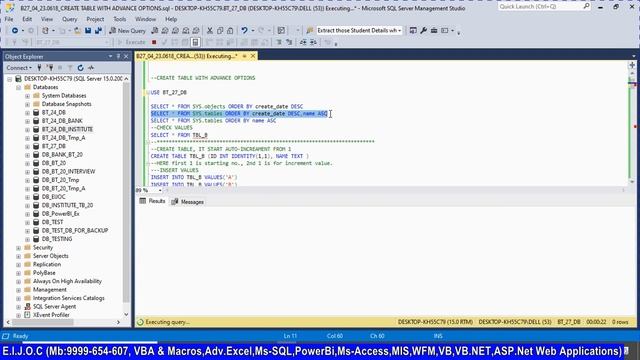Viewport: 640px width, 360px height.
Task: Open the View menu
Action: point(47,19)
